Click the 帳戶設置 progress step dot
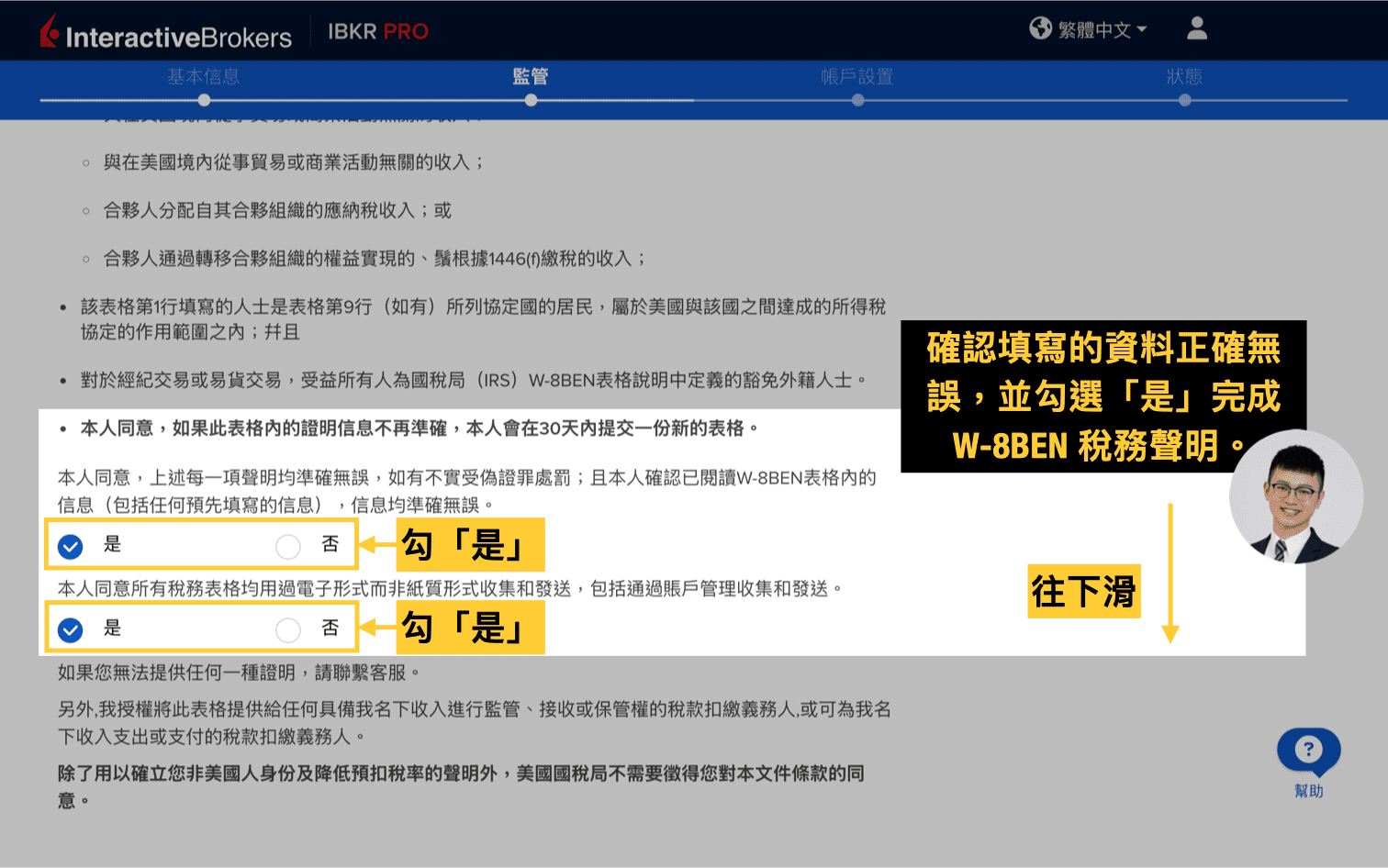The image size is (1388, 868). coord(857,99)
